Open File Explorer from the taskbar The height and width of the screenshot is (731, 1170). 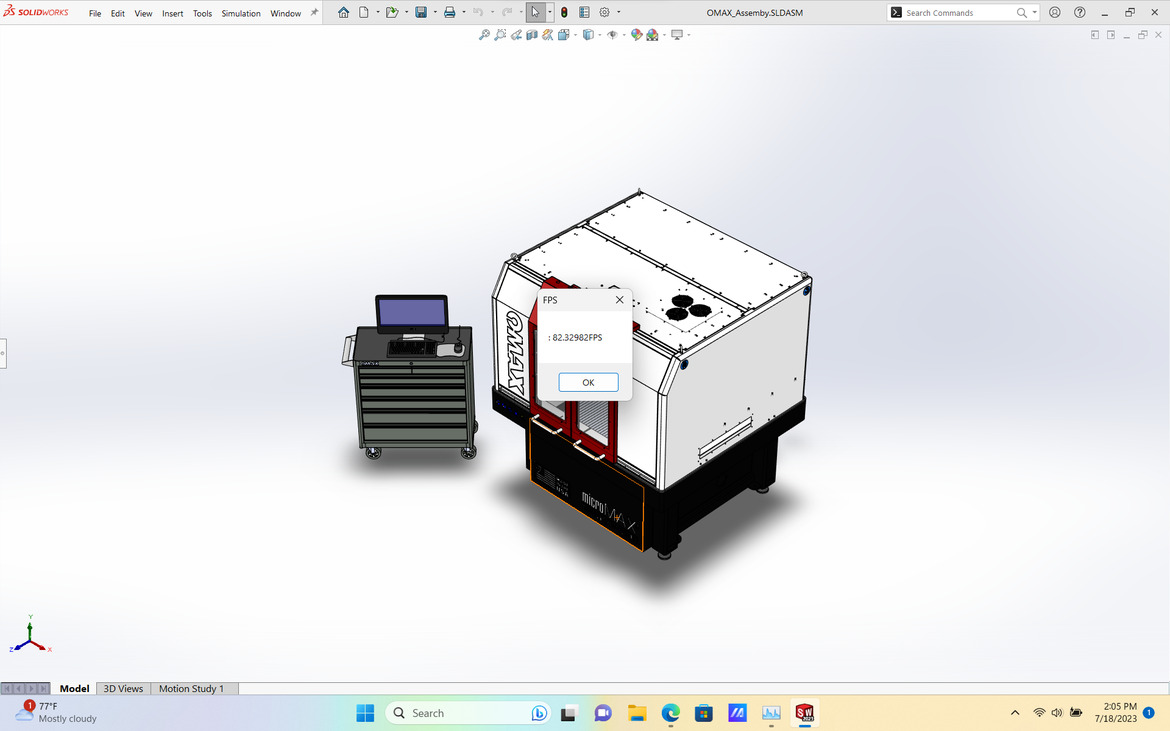[636, 713]
